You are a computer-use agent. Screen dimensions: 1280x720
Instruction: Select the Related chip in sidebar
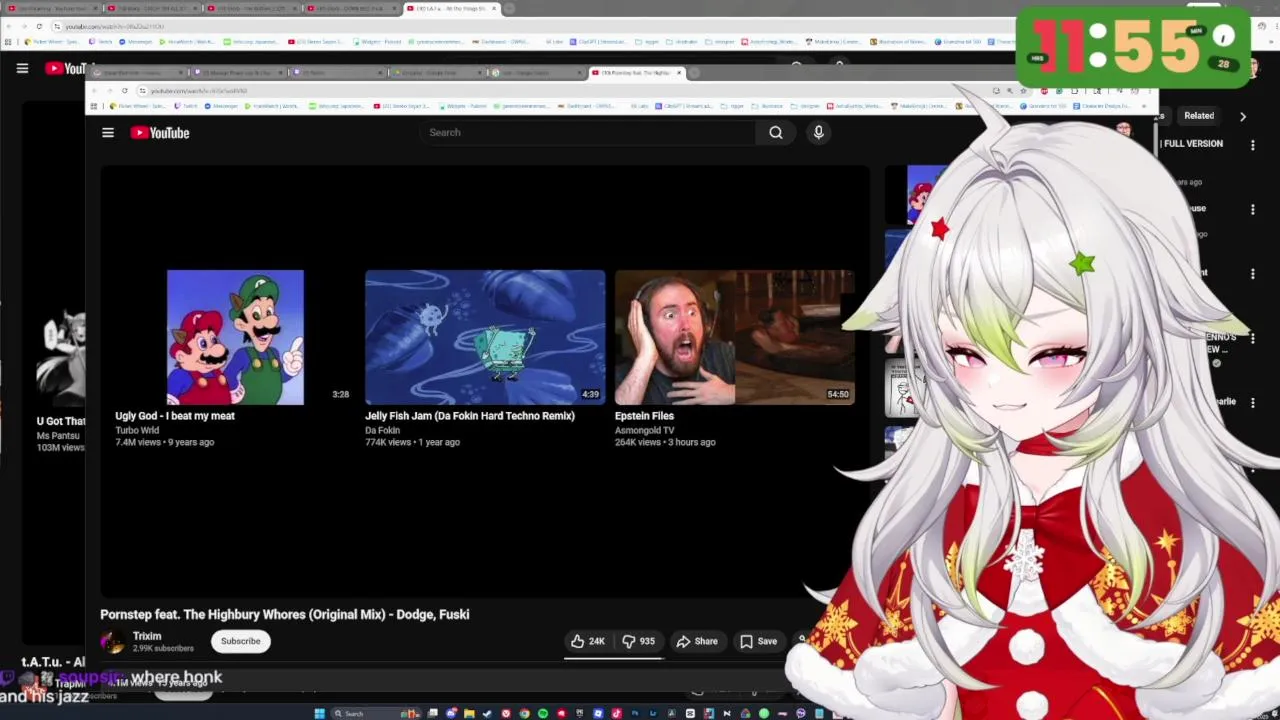coord(1199,116)
